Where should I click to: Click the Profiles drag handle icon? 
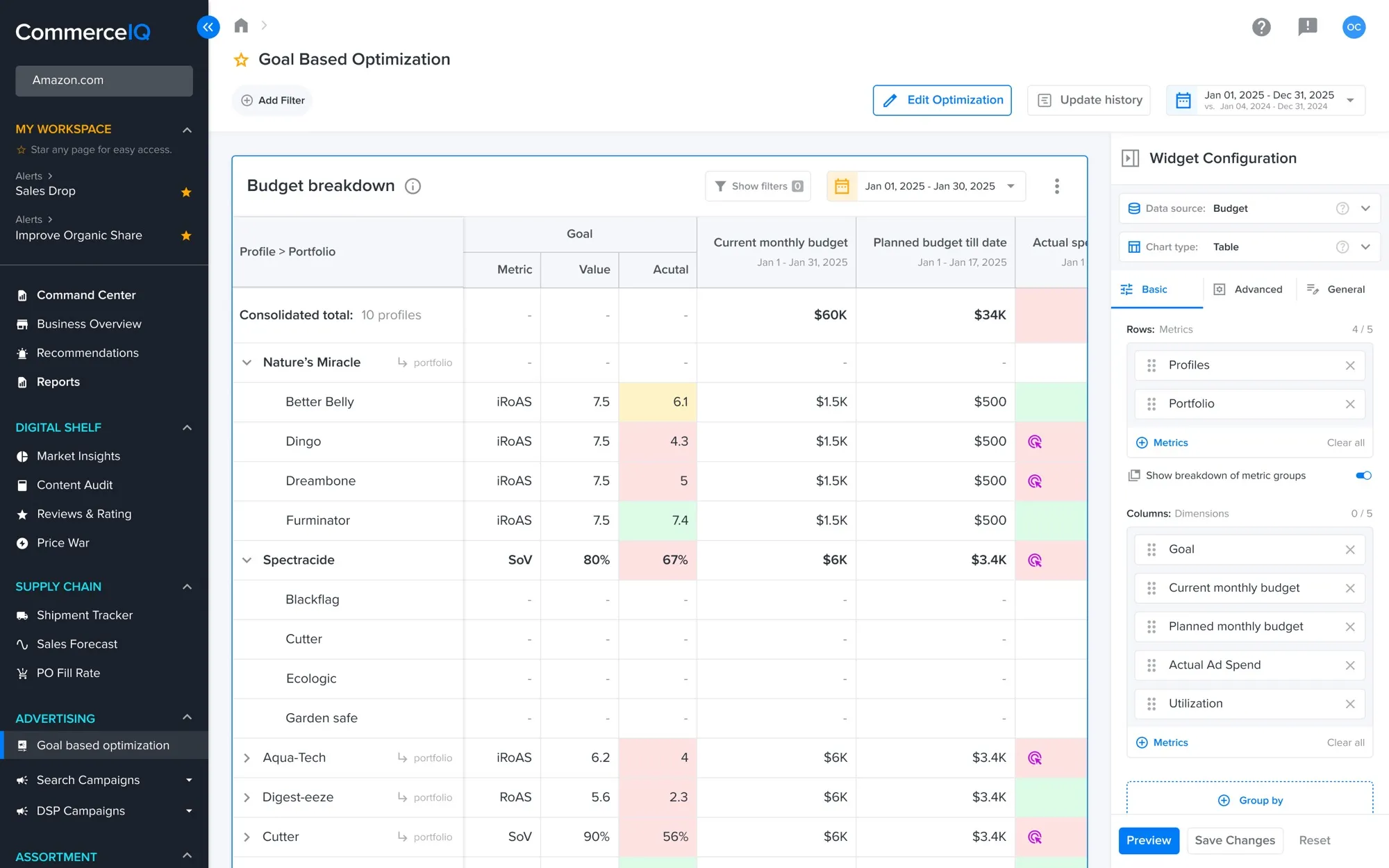[x=1151, y=365]
